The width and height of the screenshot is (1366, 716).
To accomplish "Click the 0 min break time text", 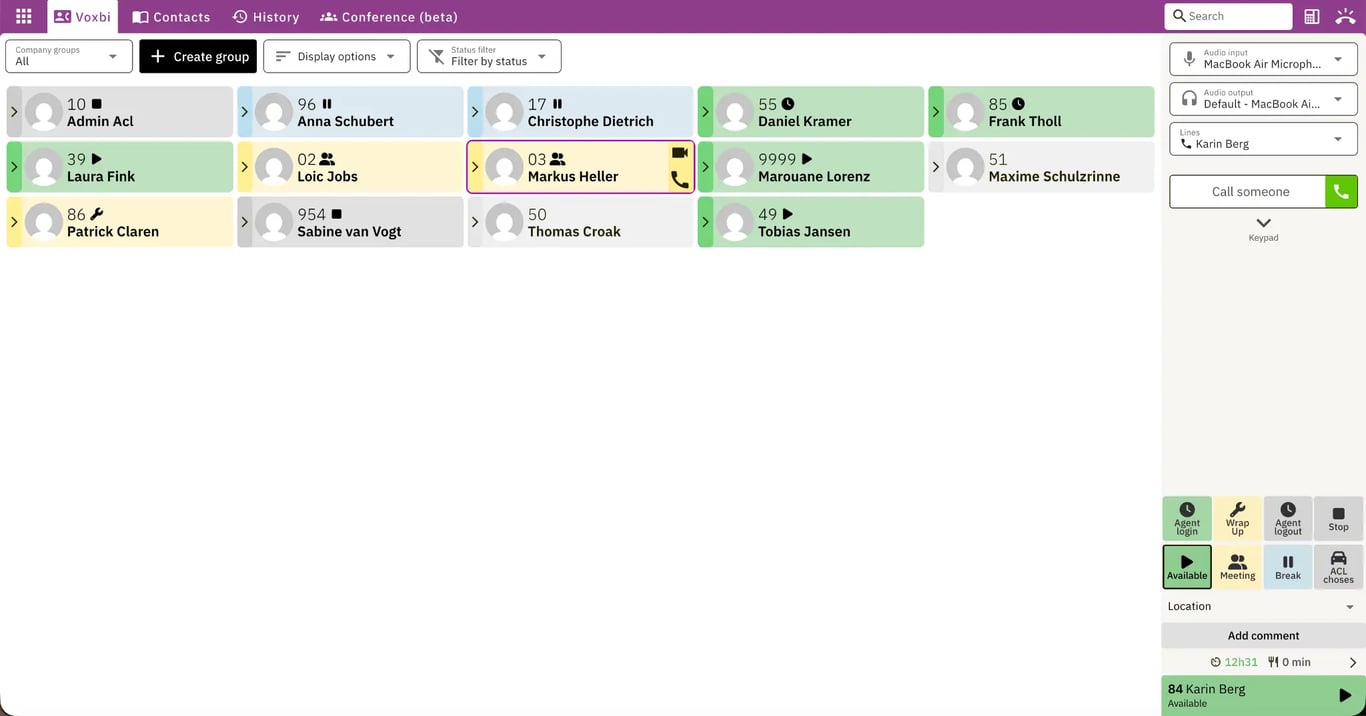I will point(1297,662).
